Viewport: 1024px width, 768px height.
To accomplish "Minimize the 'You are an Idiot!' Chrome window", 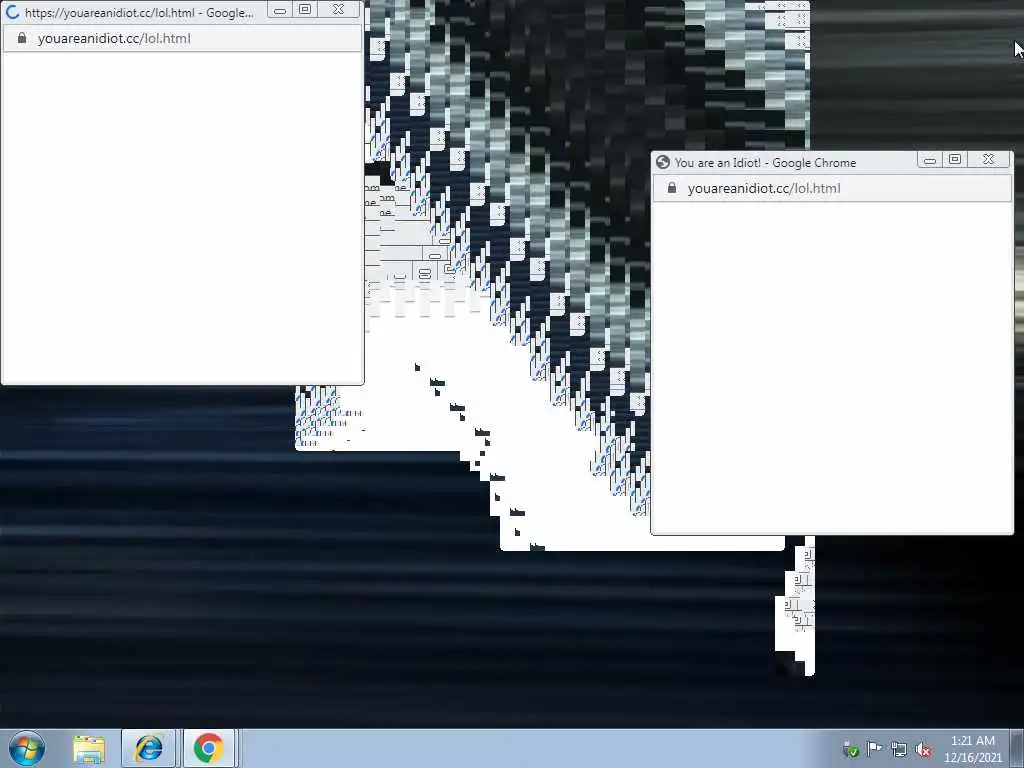I will click(x=930, y=159).
